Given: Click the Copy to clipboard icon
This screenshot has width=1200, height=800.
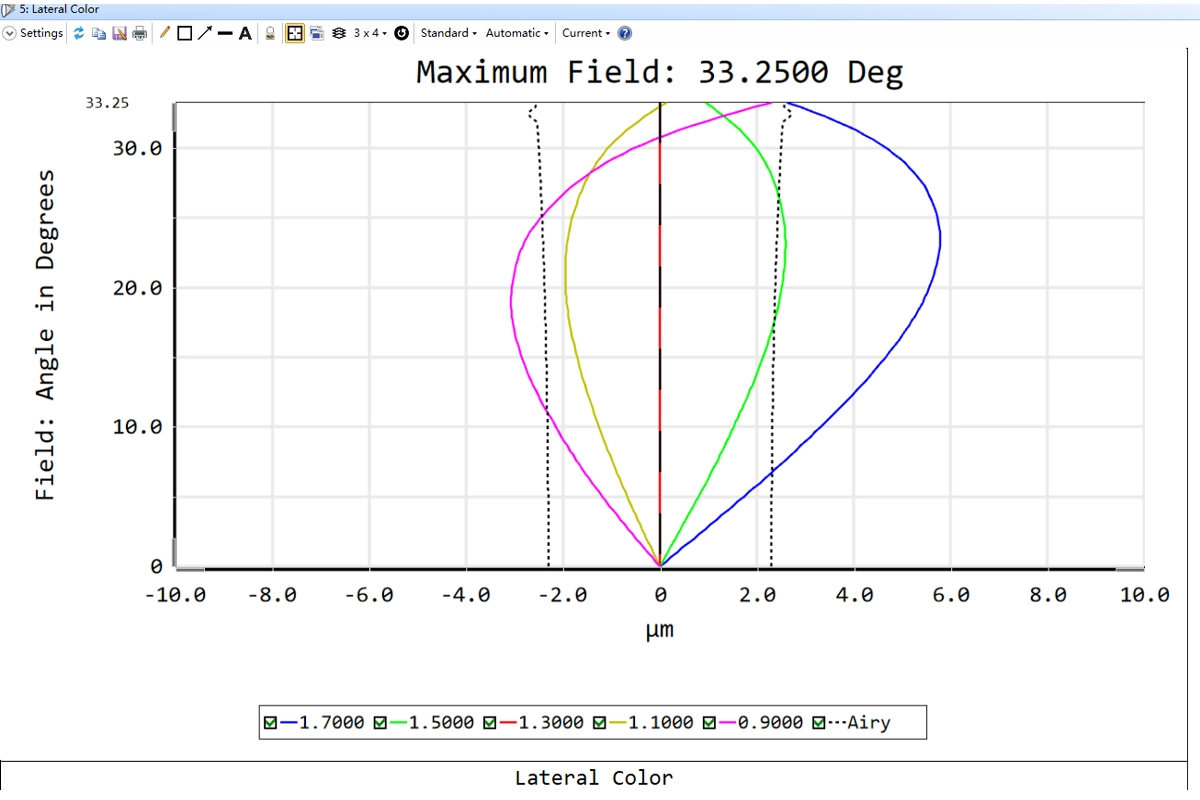Looking at the screenshot, I should click(99, 33).
